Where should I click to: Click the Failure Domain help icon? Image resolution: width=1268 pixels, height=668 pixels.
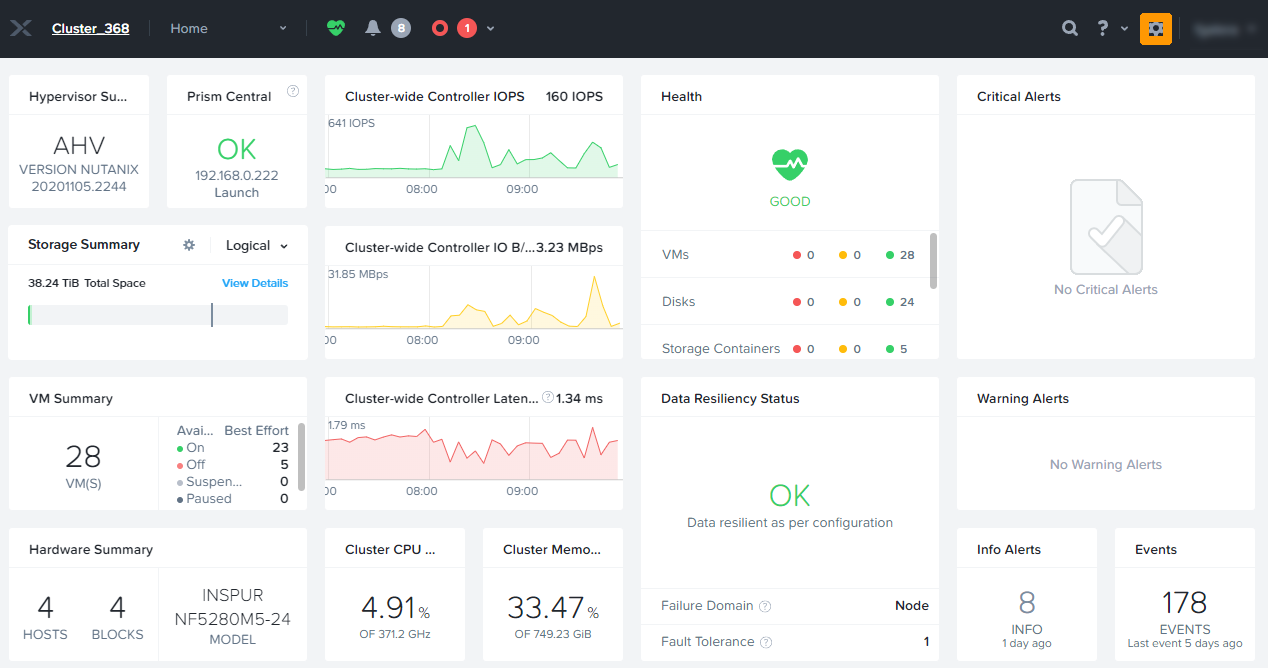click(765, 606)
